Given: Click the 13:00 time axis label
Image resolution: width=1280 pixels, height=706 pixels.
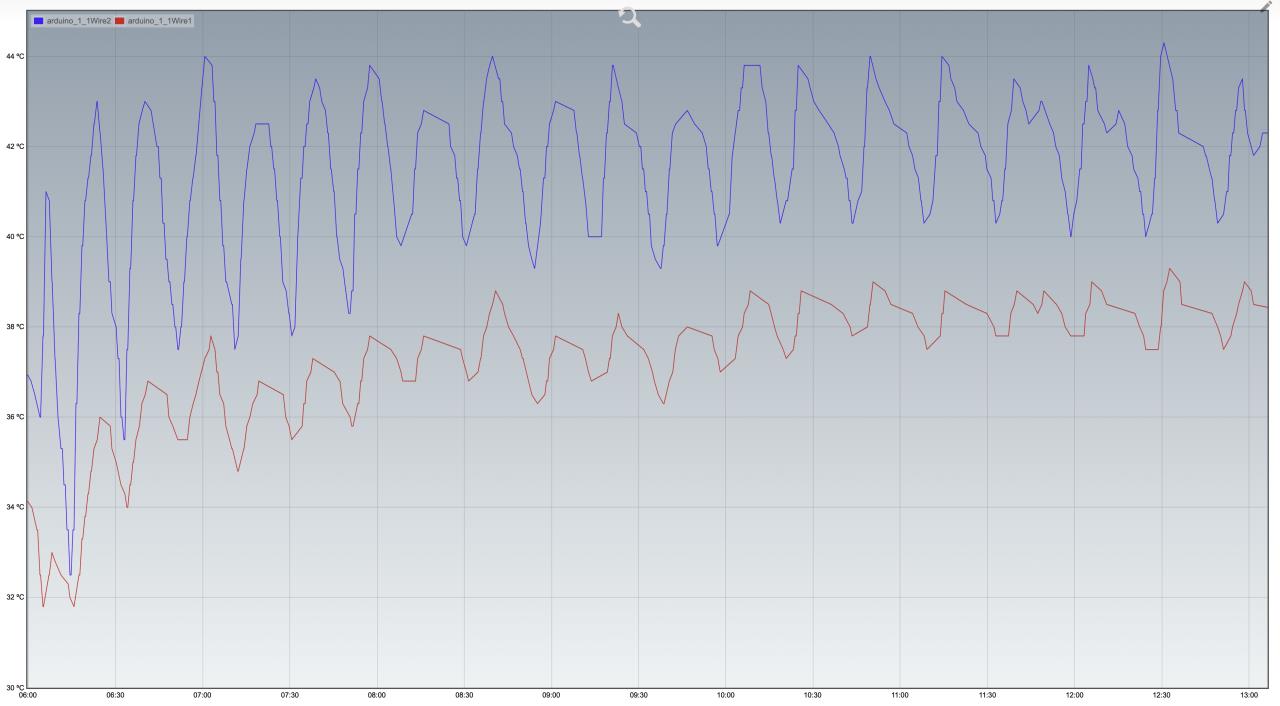Looking at the screenshot, I should [x=1249, y=695].
